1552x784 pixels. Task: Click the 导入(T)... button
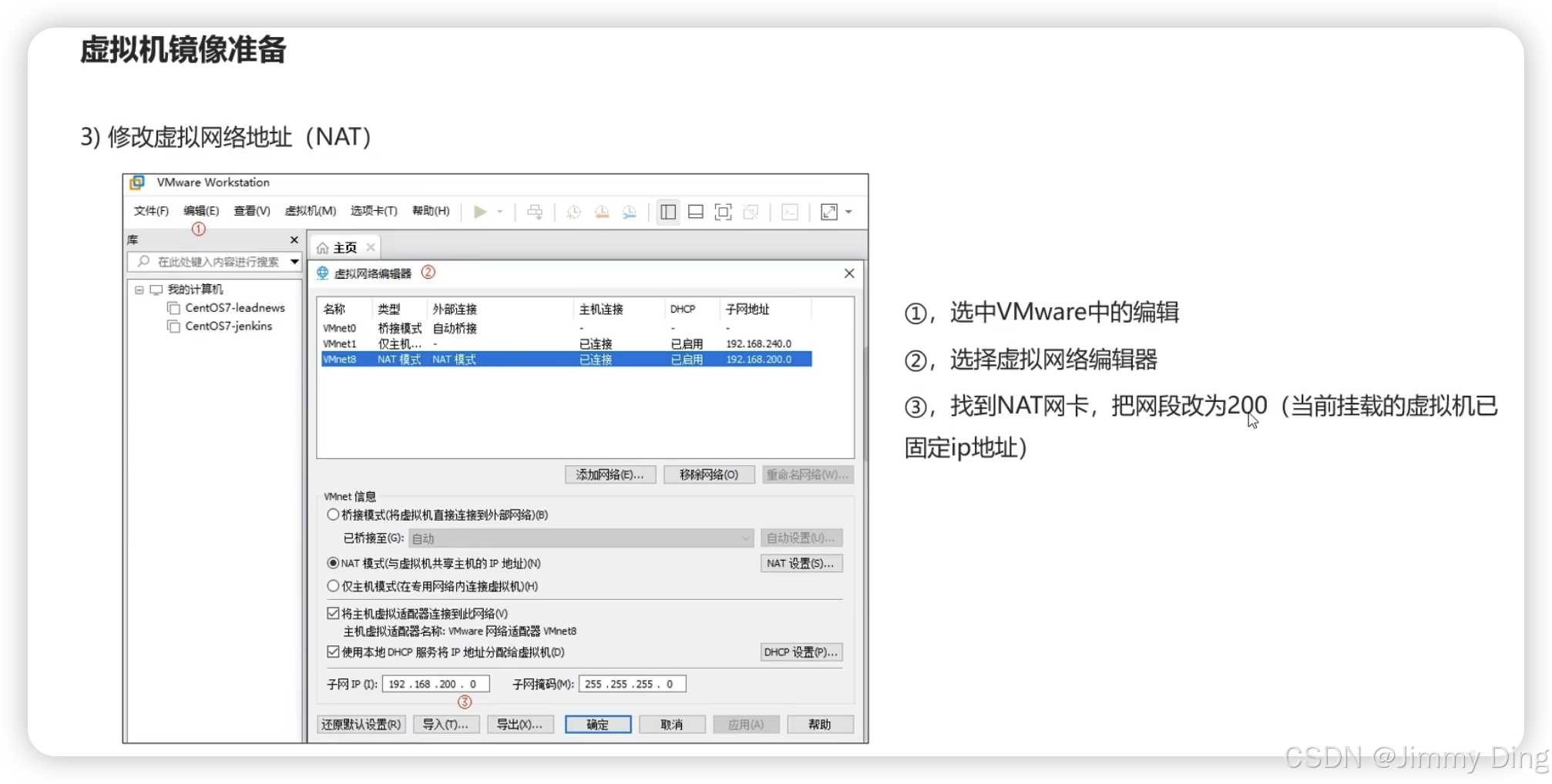pos(446,725)
